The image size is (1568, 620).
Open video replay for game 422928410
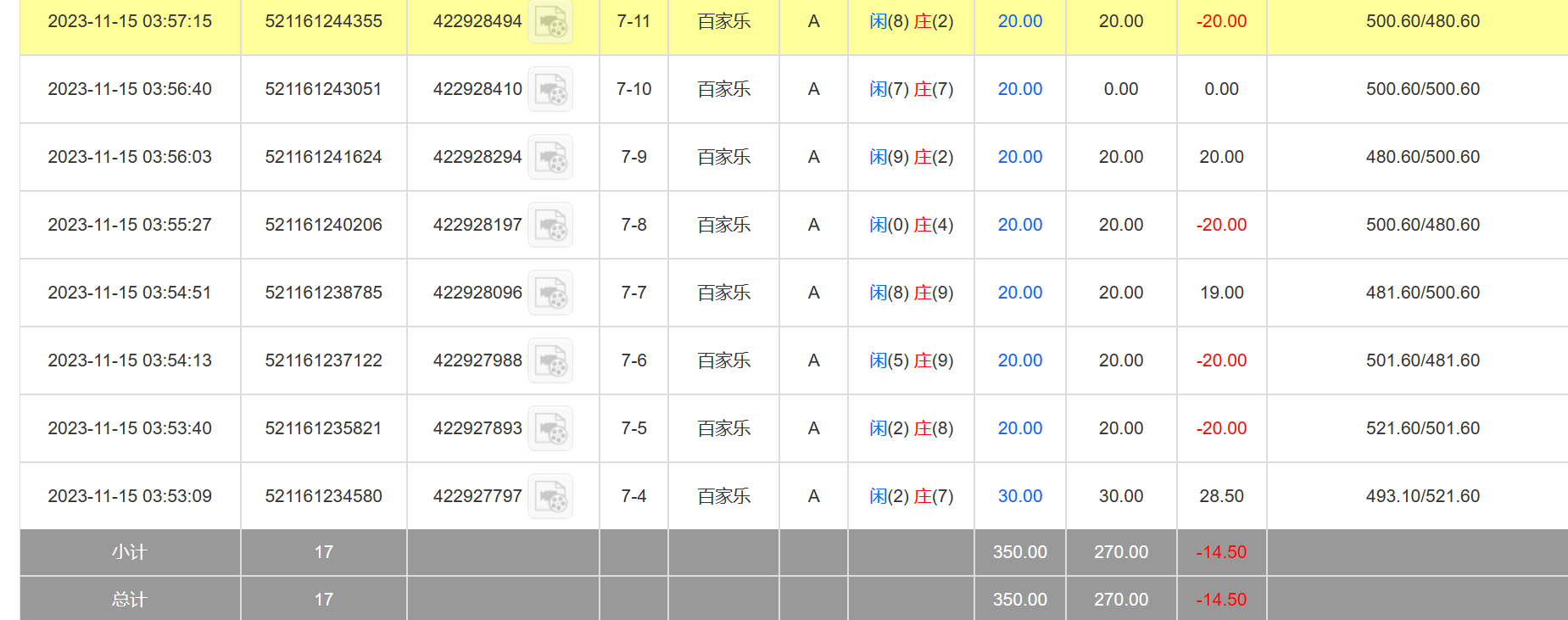point(550,89)
